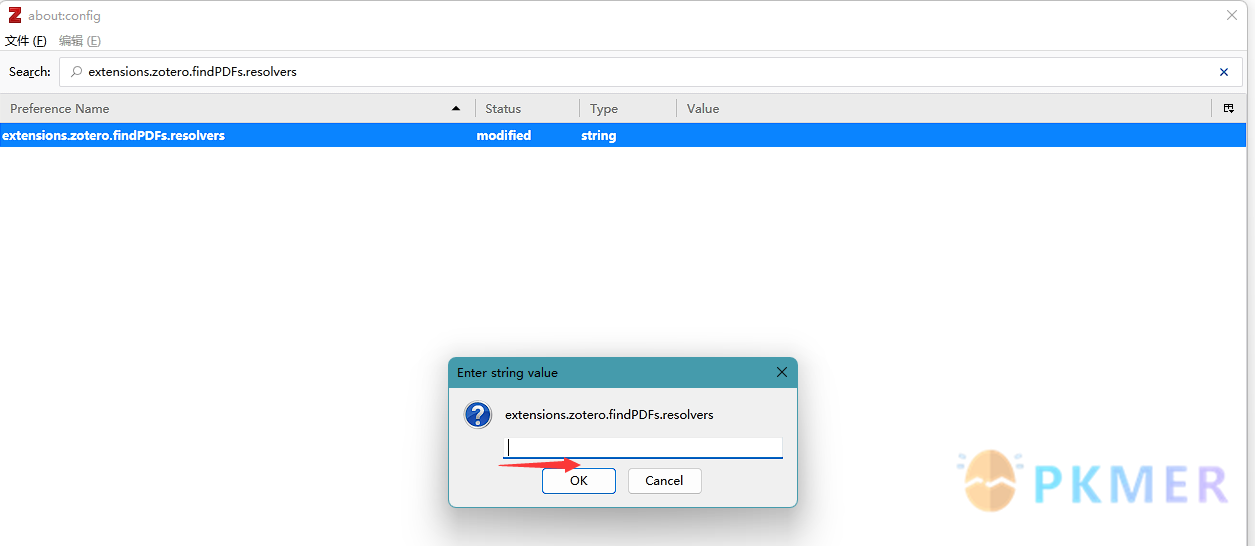Select the extensions.zotero.findPDFs.resolvers preference row
Screen dimensions: 1255x546
pos(623,135)
